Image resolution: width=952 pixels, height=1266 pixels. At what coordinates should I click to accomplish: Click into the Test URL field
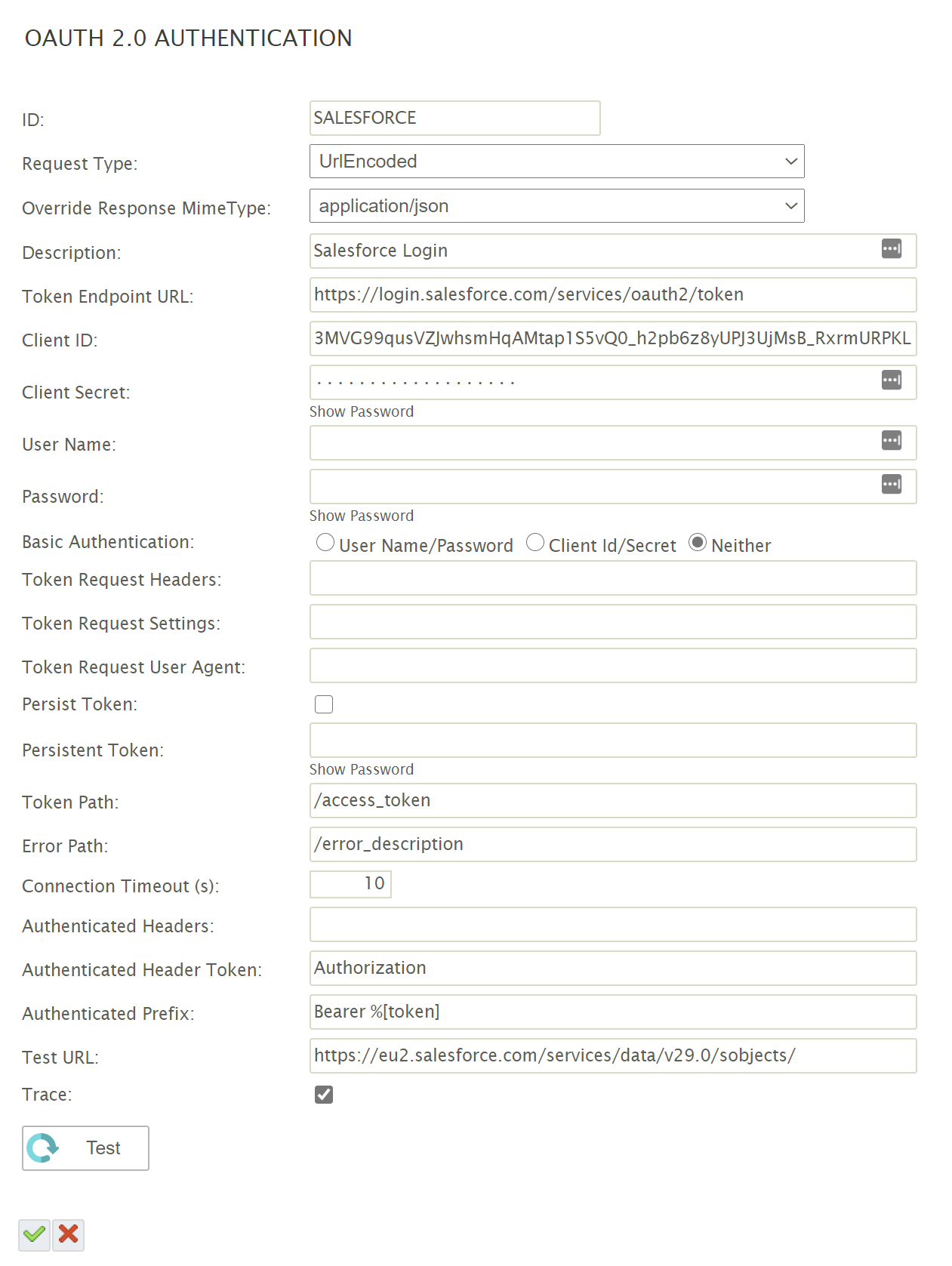point(612,1056)
